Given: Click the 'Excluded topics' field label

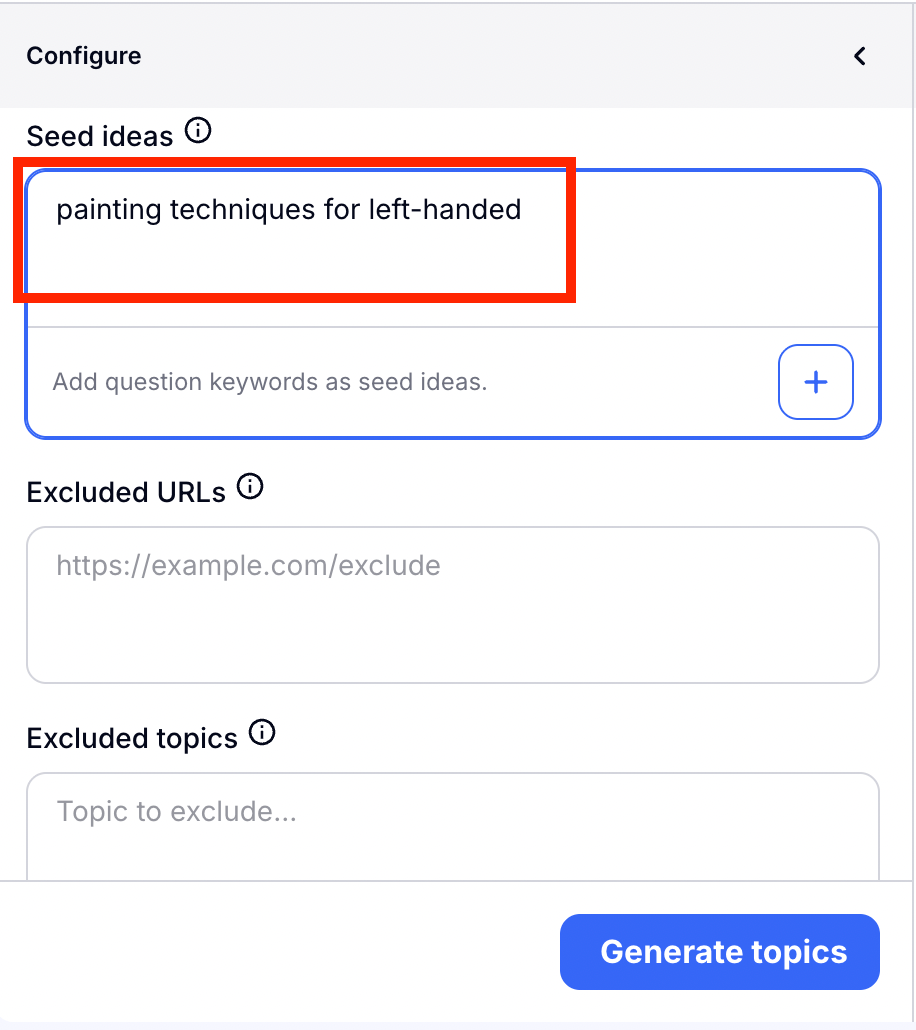Looking at the screenshot, I should [x=132, y=739].
